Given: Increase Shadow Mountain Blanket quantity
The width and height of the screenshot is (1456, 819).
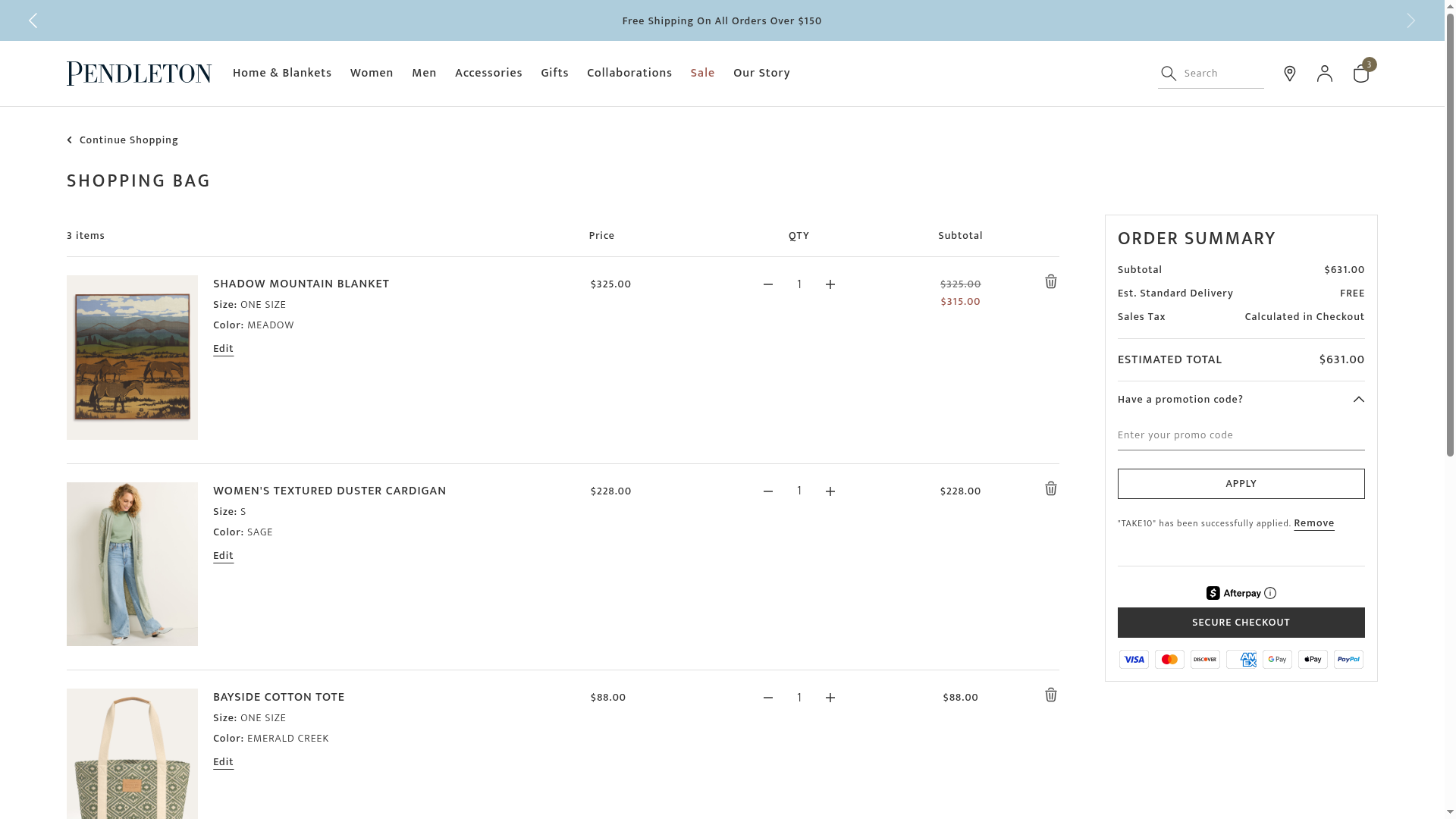Looking at the screenshot, I should tap(830, 285).
